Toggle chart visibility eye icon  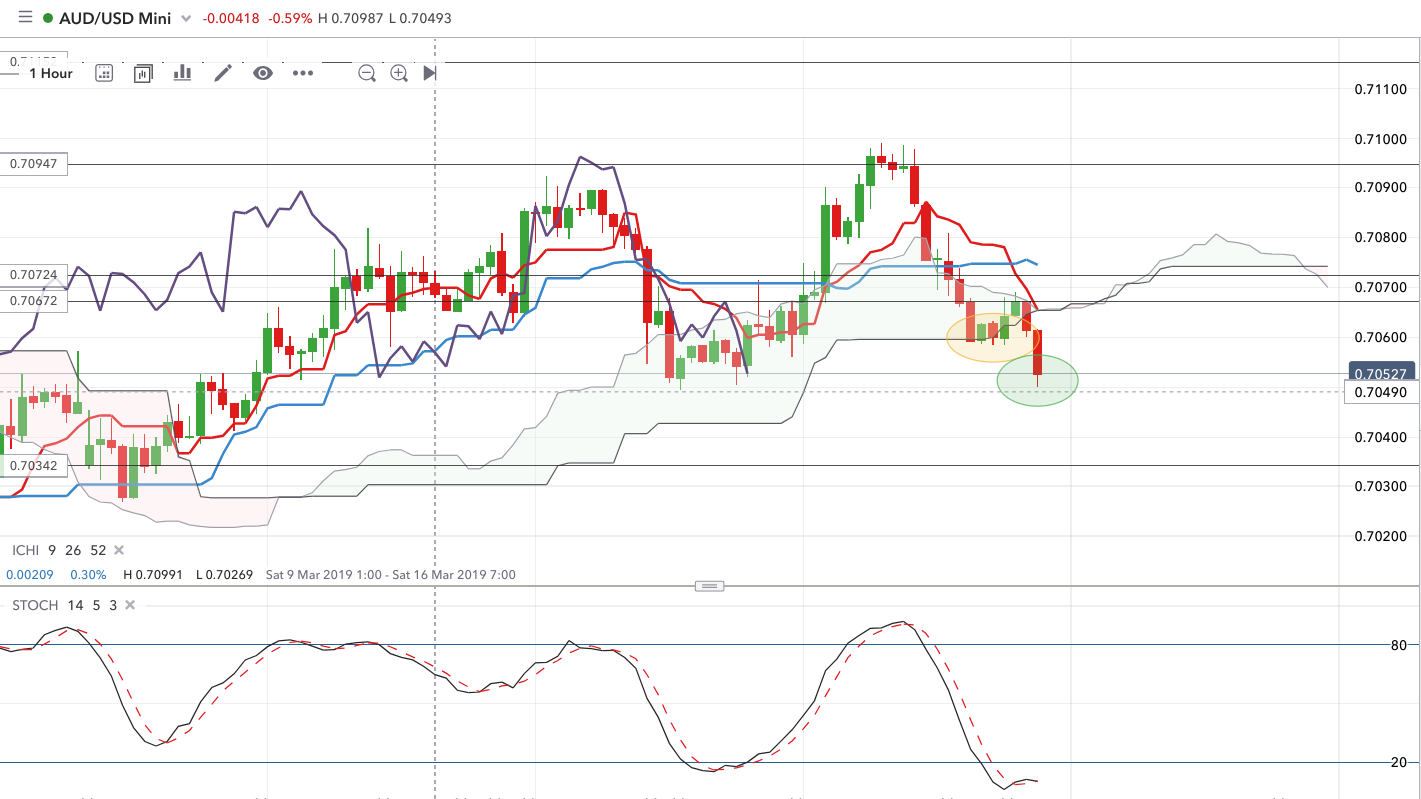point(262,72)
